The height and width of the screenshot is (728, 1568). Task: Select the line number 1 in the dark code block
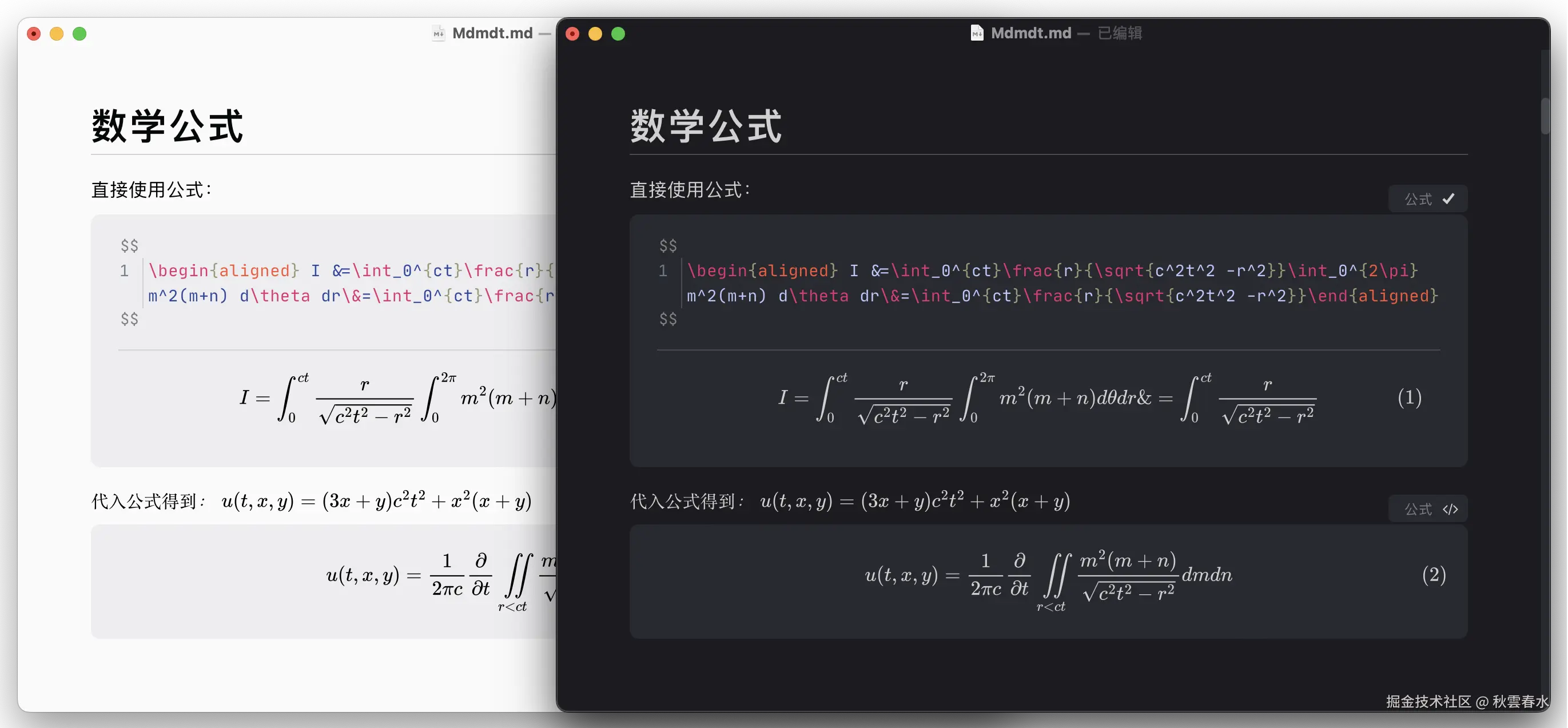pos(662,271)
